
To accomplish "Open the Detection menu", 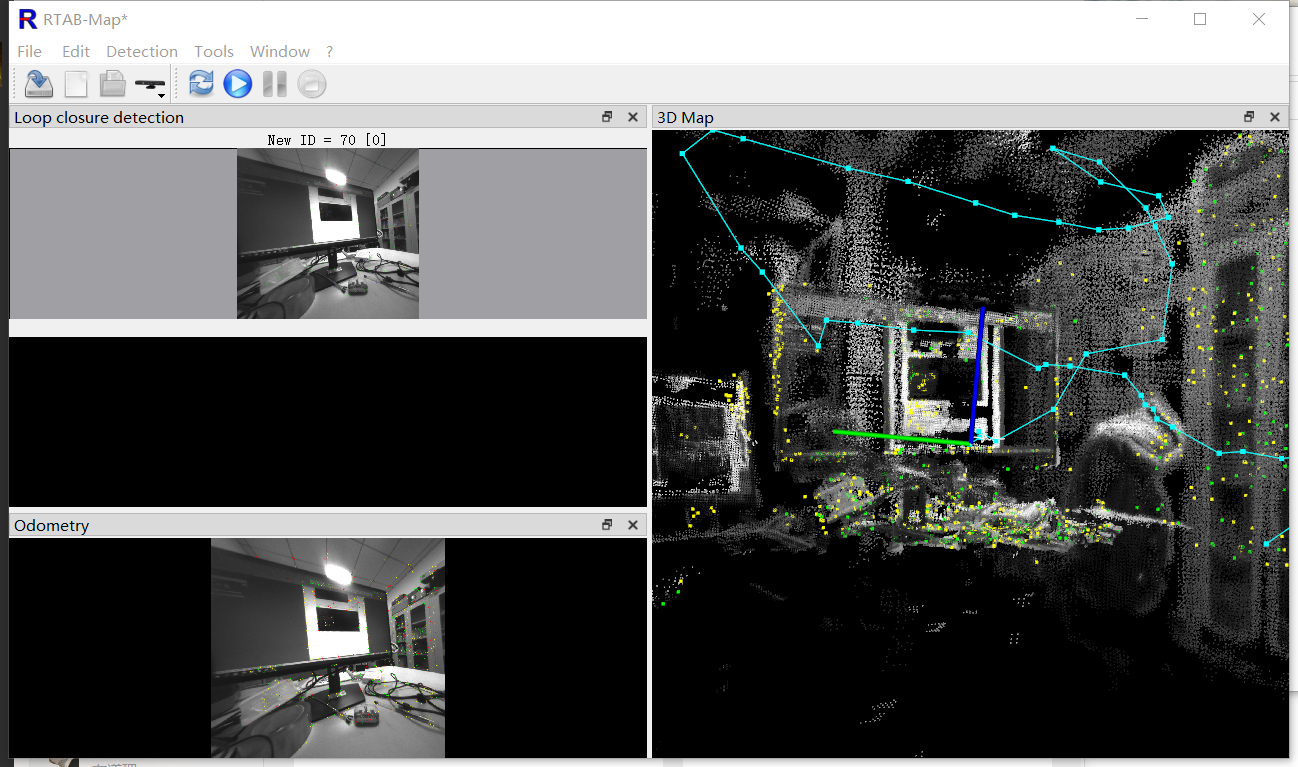I will point(142,51).
